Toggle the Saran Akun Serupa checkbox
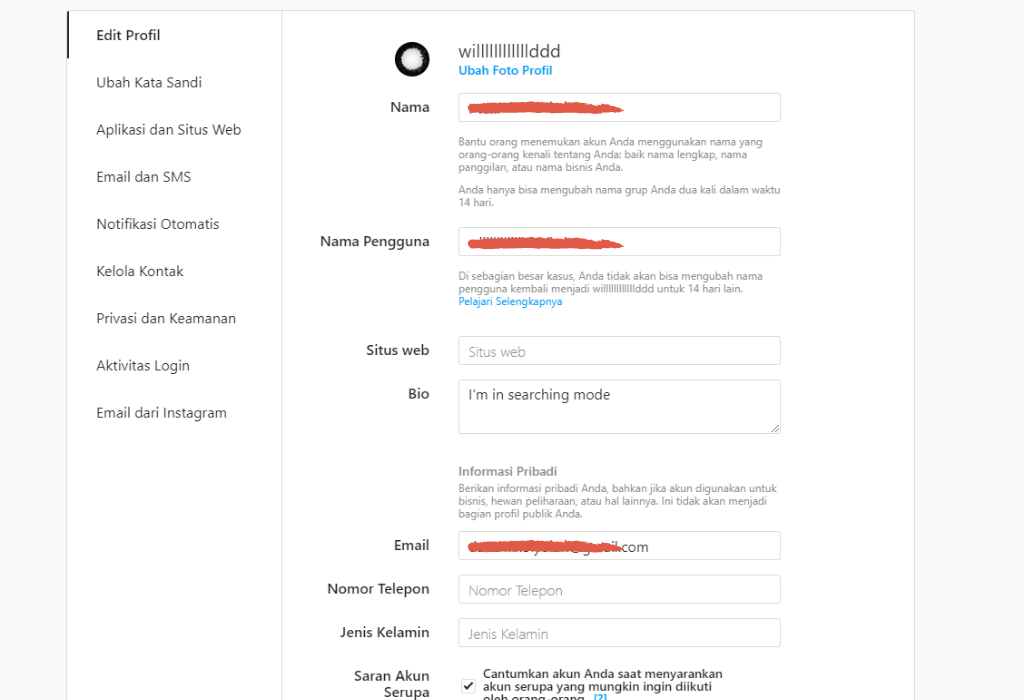The height and width of the screenshot is (700, 1024). tap(467, 685)
